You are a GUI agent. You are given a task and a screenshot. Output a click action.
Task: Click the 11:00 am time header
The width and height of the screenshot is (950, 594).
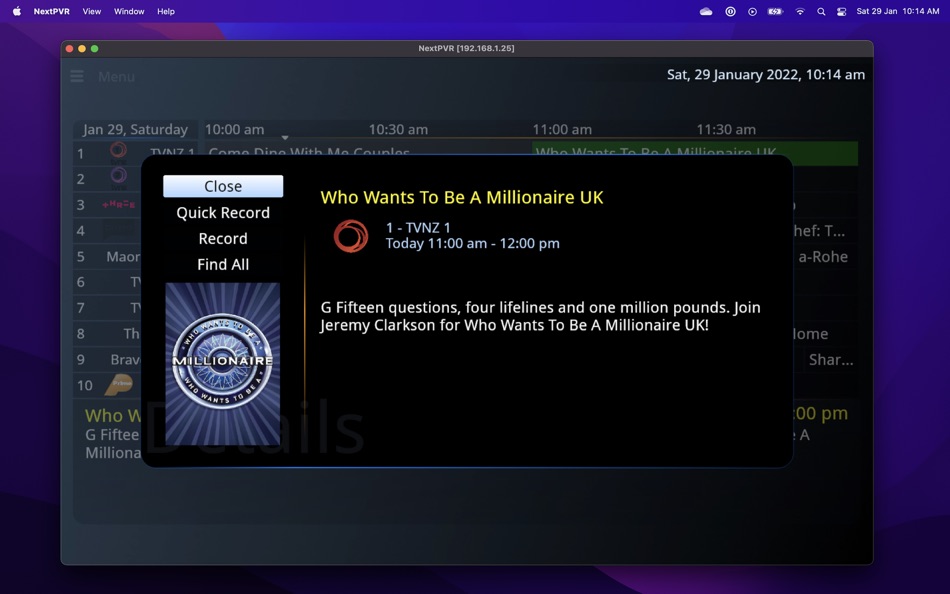562,130
